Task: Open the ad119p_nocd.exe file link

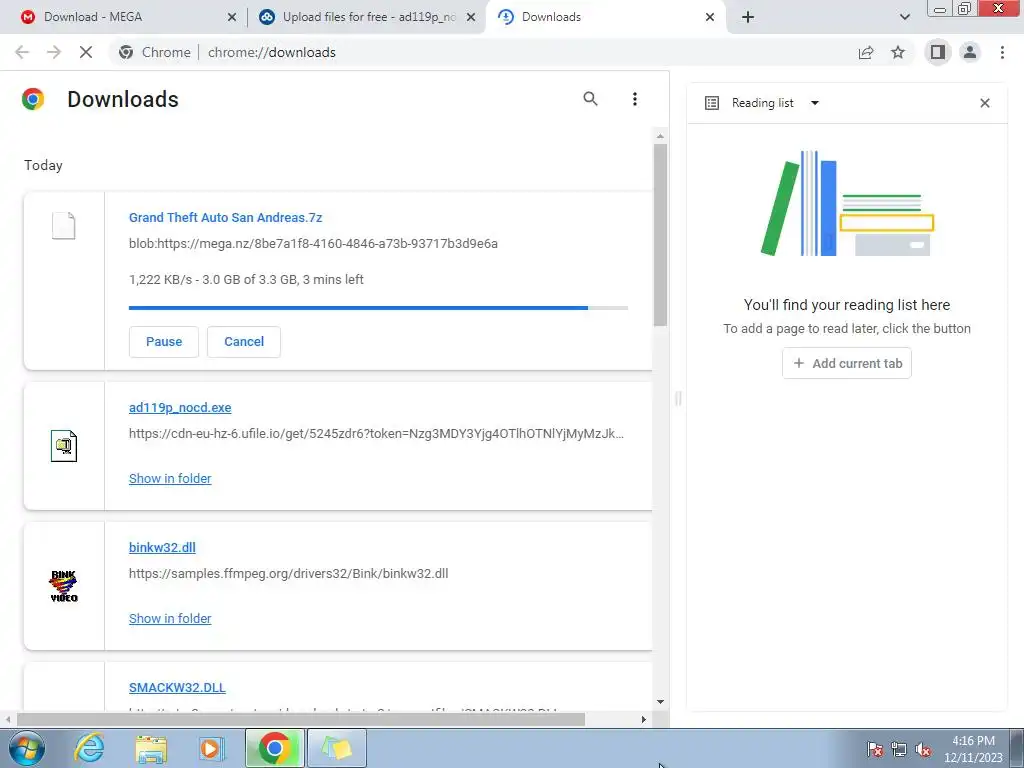Action: (180, 408)
